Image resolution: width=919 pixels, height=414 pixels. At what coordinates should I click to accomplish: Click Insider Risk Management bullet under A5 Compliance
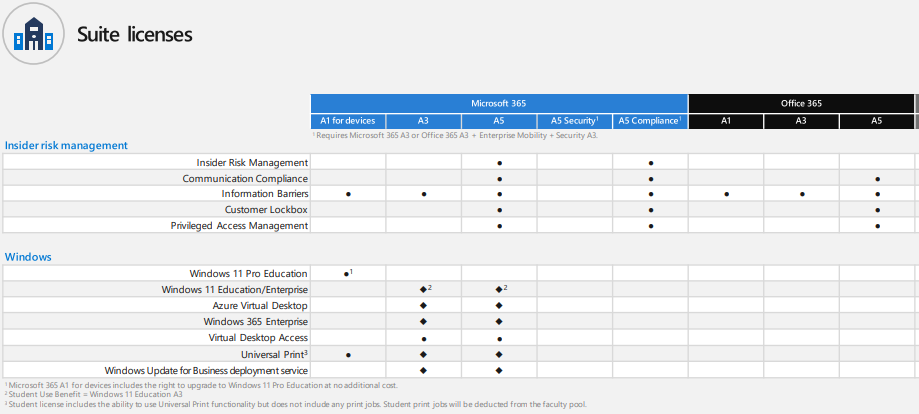(651, 163)
